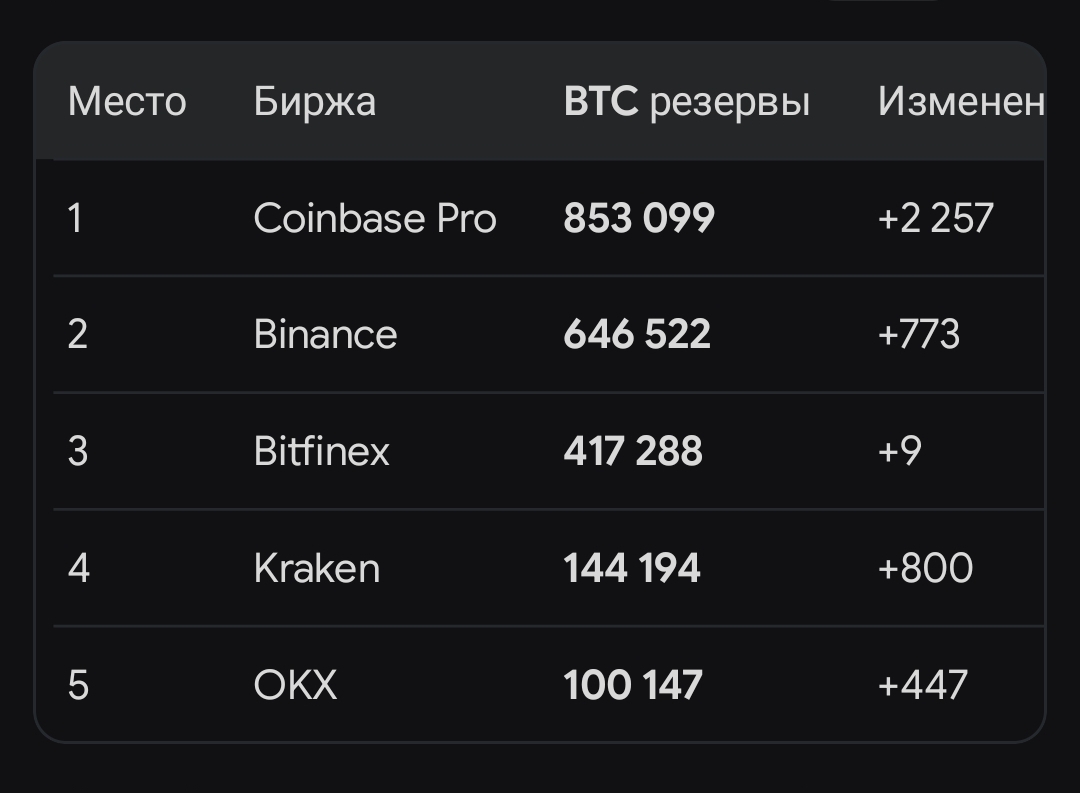
Task: Click the 100 147 reserves value
Action: coord(633,685)
